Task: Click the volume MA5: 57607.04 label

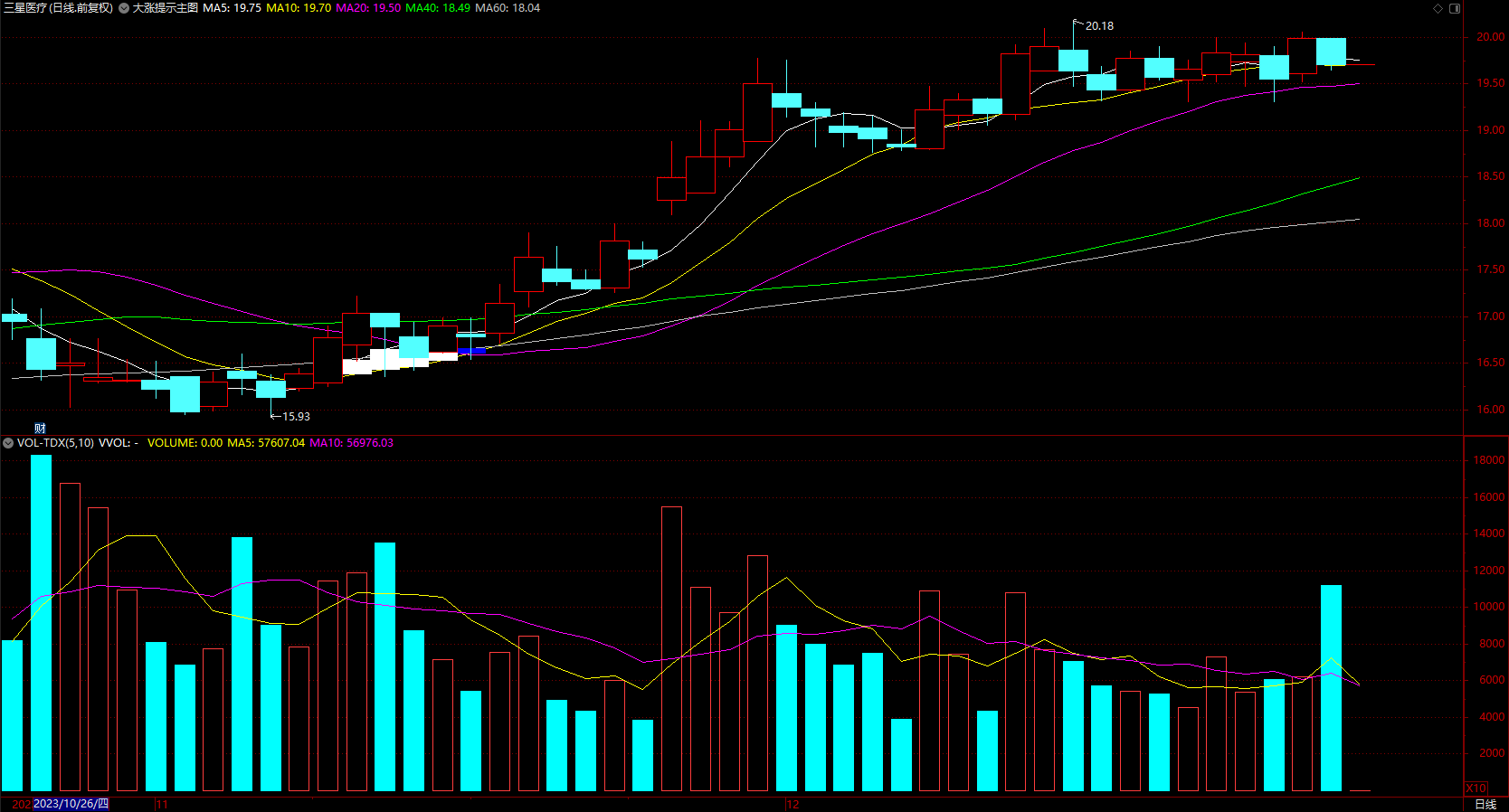Action: point(266,443)
